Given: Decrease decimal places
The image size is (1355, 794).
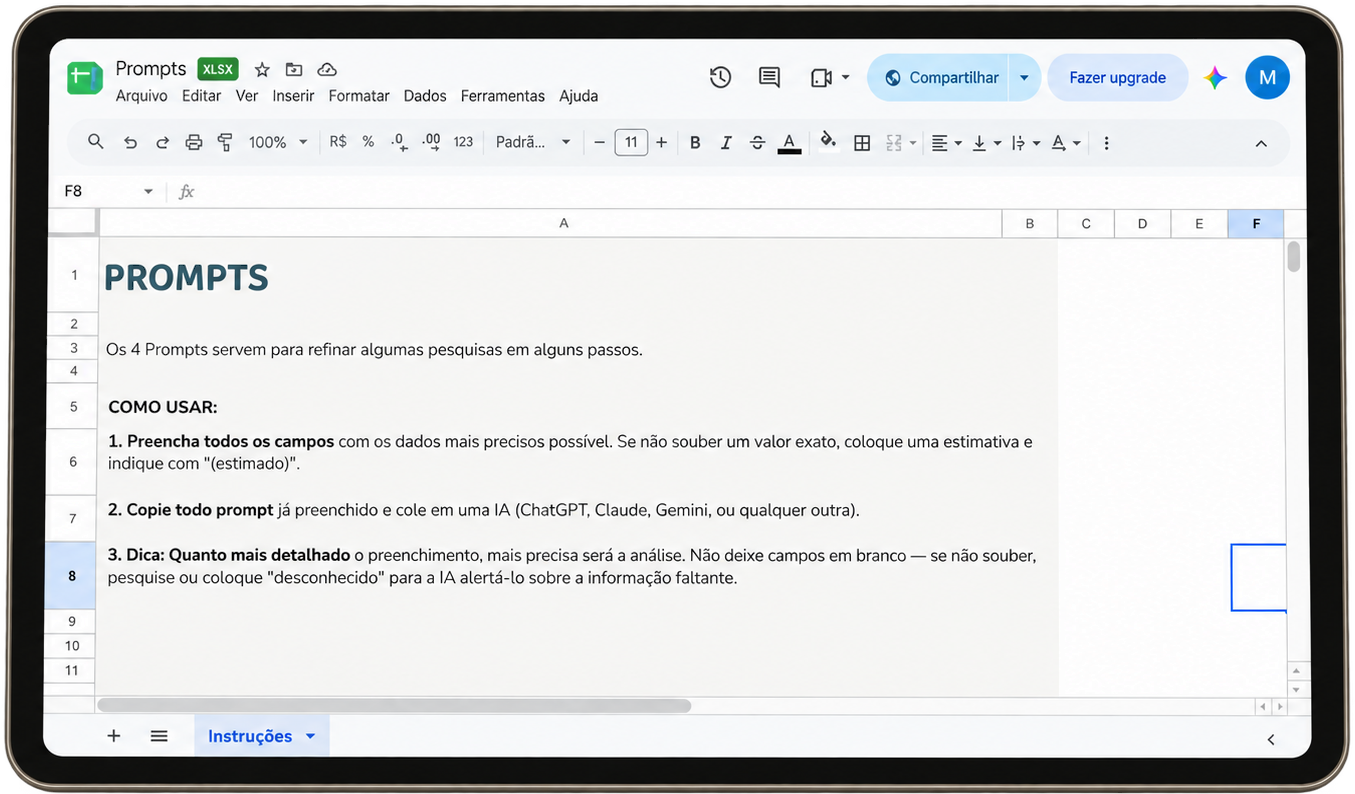Looking at the screenshot, I should [x=399, y=142].
